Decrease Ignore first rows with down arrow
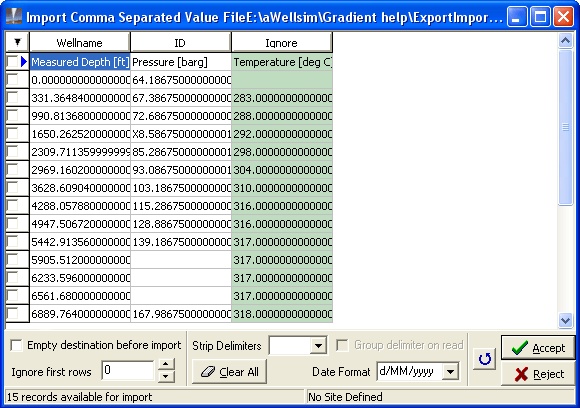This screenshot has height=408, width=580. tap(166, 377)
